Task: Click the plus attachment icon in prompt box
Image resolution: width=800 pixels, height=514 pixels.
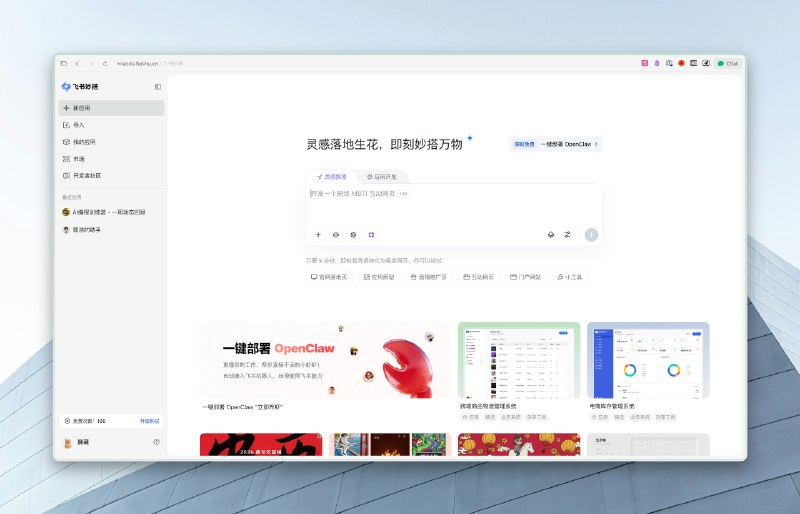Action: click(318, 234)
